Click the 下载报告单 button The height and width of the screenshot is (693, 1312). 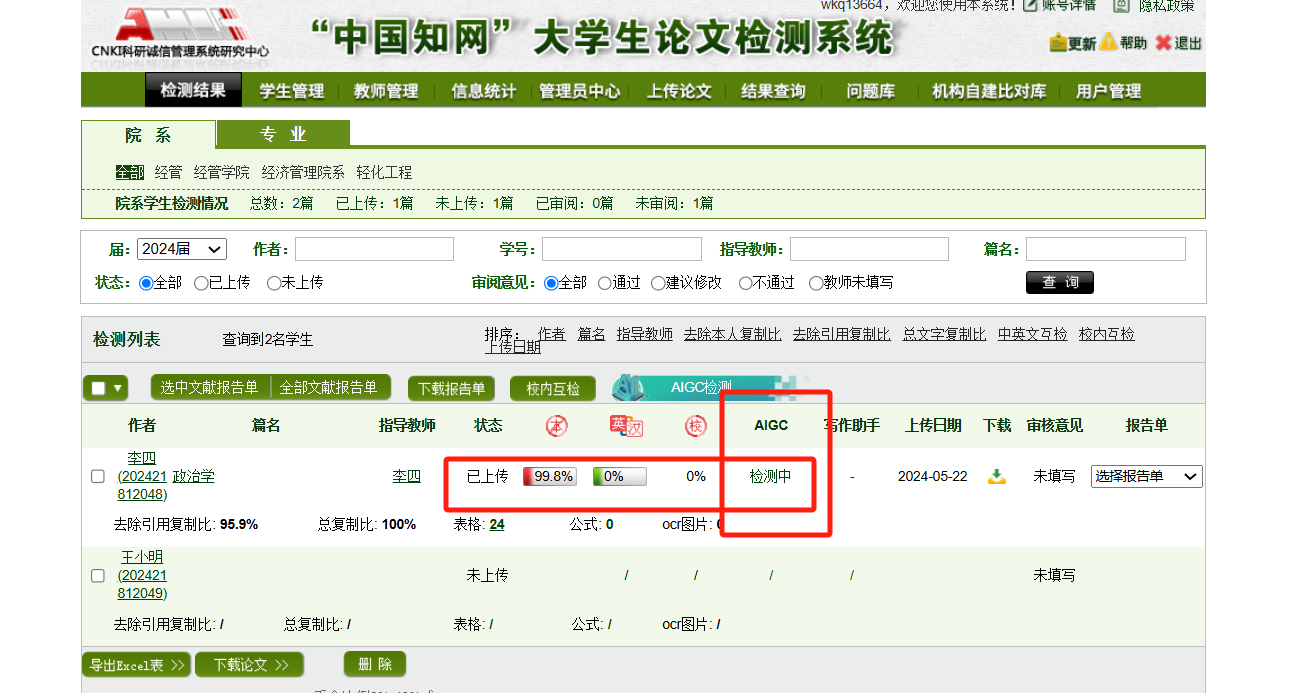point(451,388)
